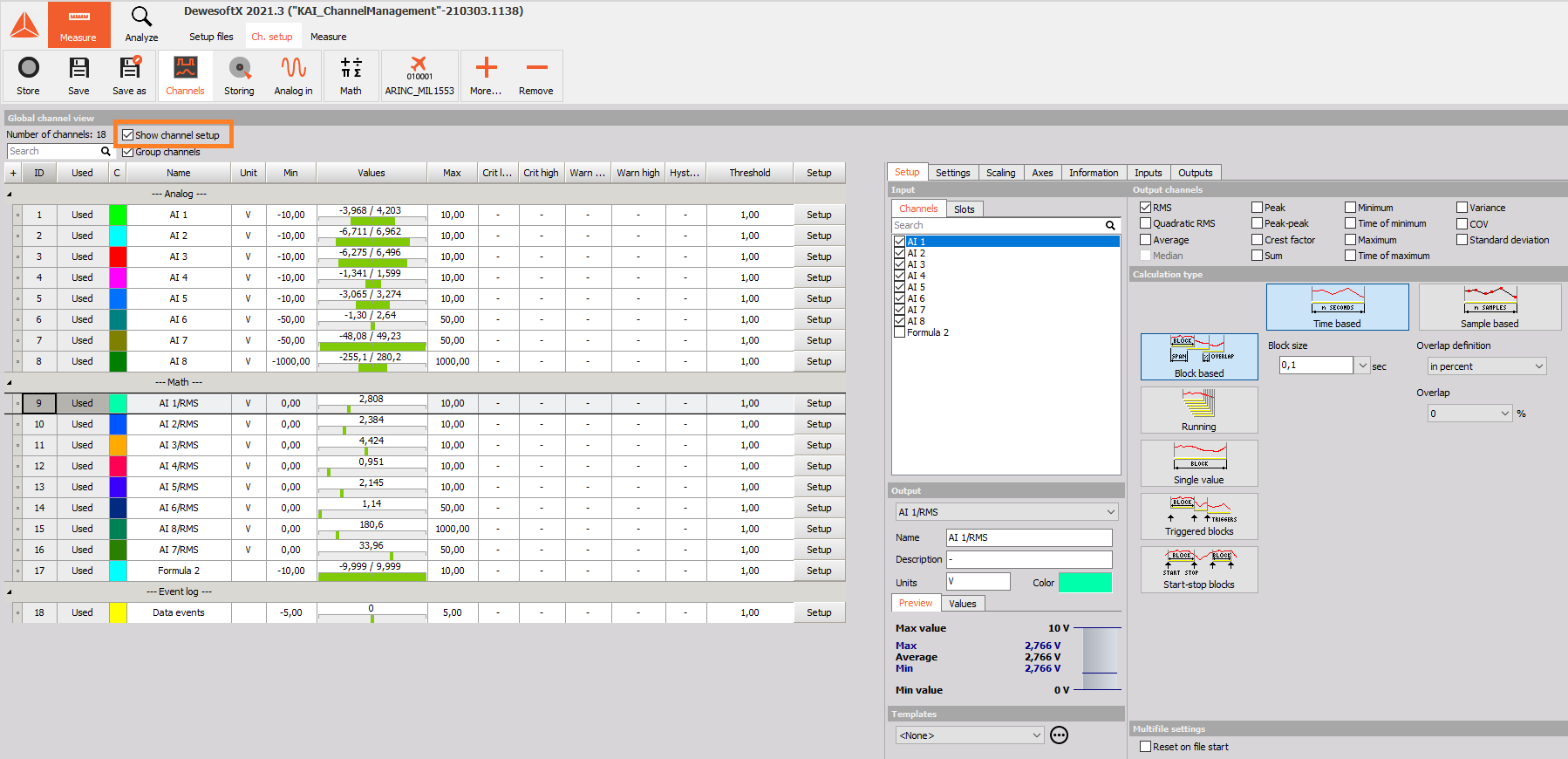Open the Measure mode button
This screenshot has height=759, width=1568.
78,24
